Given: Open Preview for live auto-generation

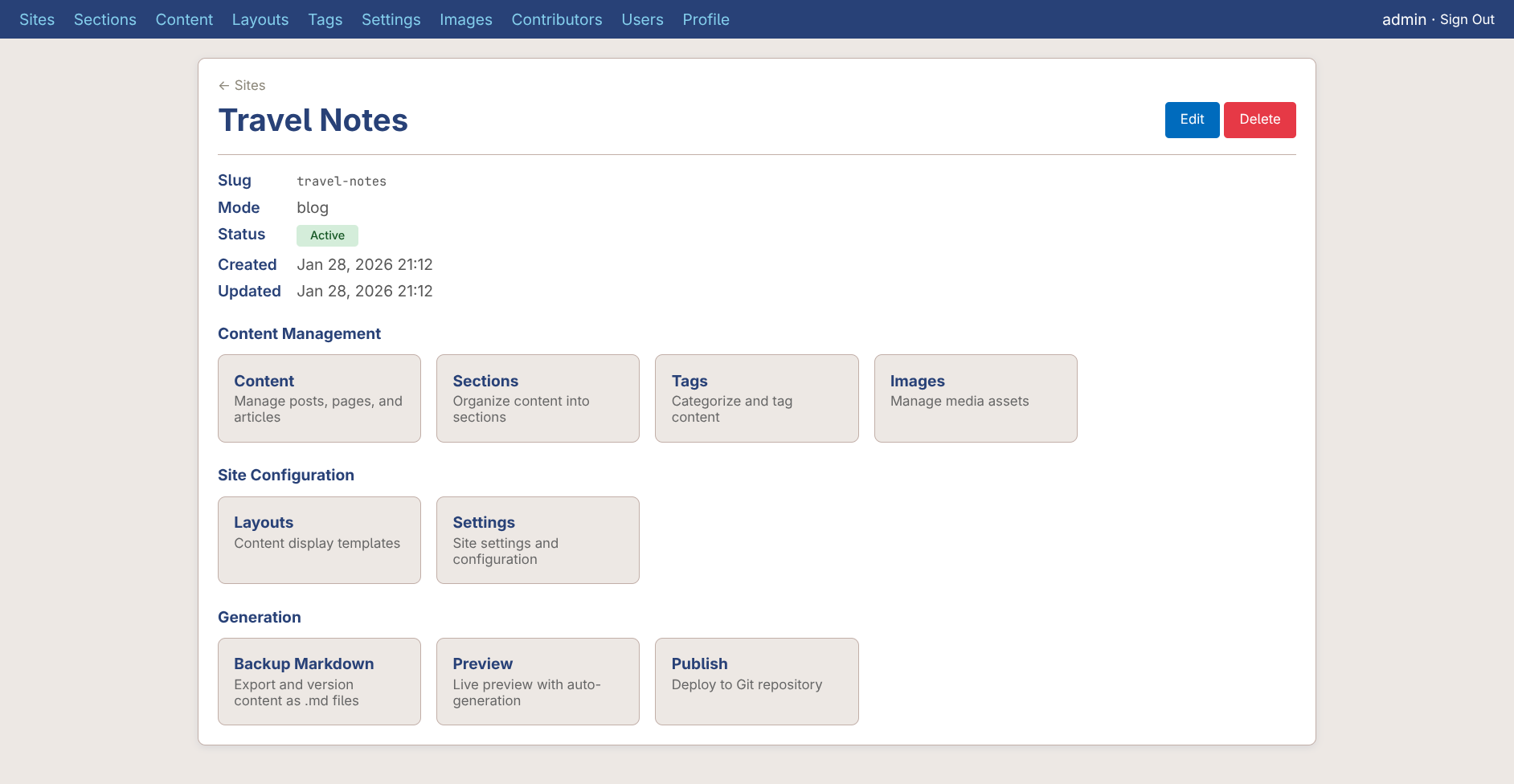Looking at the screenshot, I should pos(538,681).
